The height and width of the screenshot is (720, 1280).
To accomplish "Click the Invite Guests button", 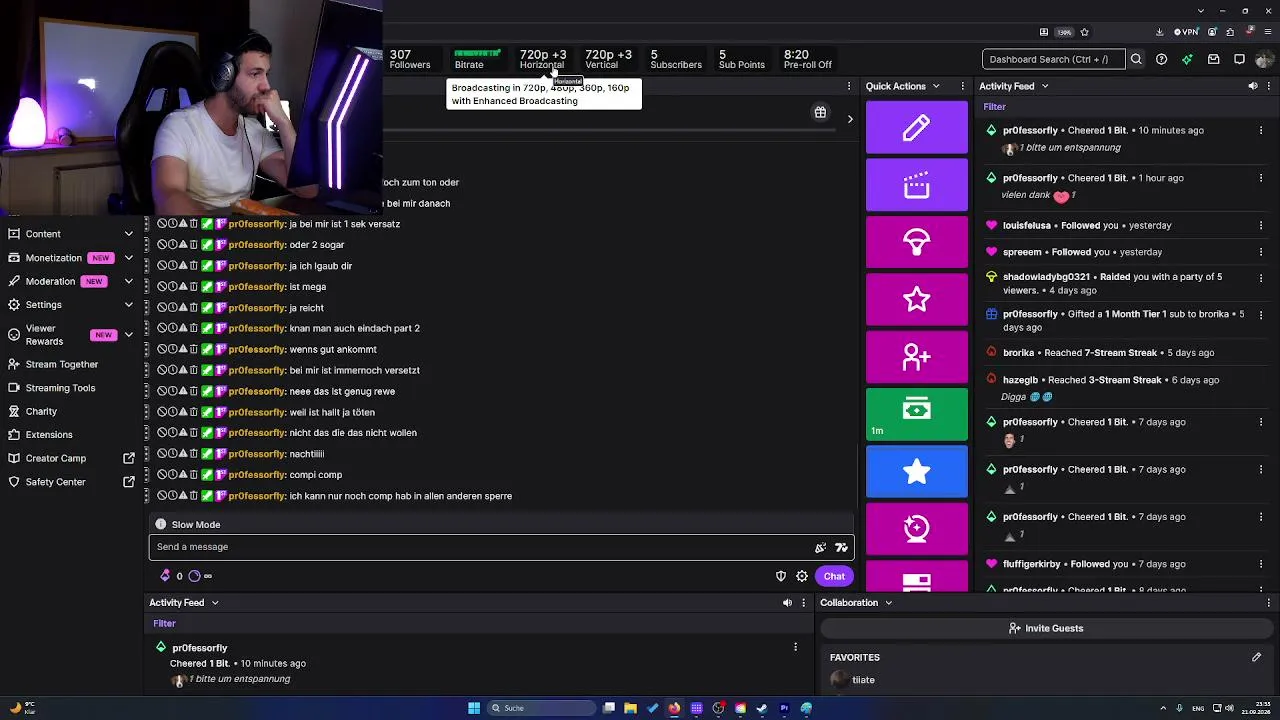I will (1046, 628).
